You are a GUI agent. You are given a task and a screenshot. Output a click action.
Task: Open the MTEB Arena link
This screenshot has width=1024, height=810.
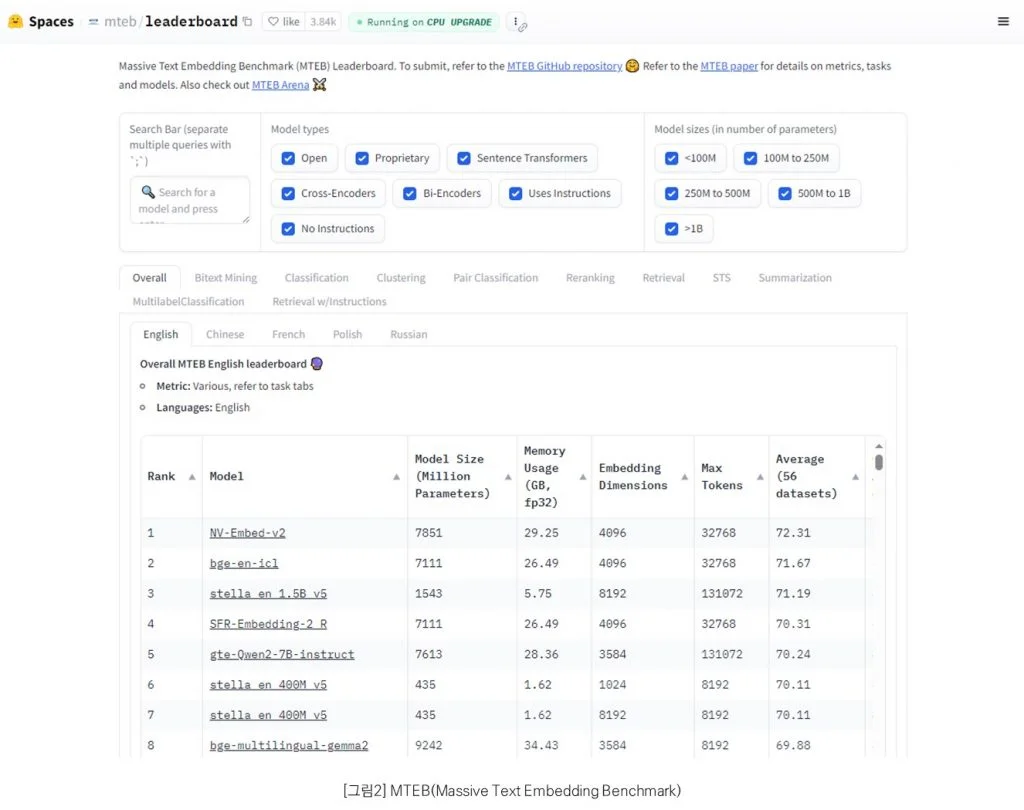pyautogui.click(x=280, y=85)
